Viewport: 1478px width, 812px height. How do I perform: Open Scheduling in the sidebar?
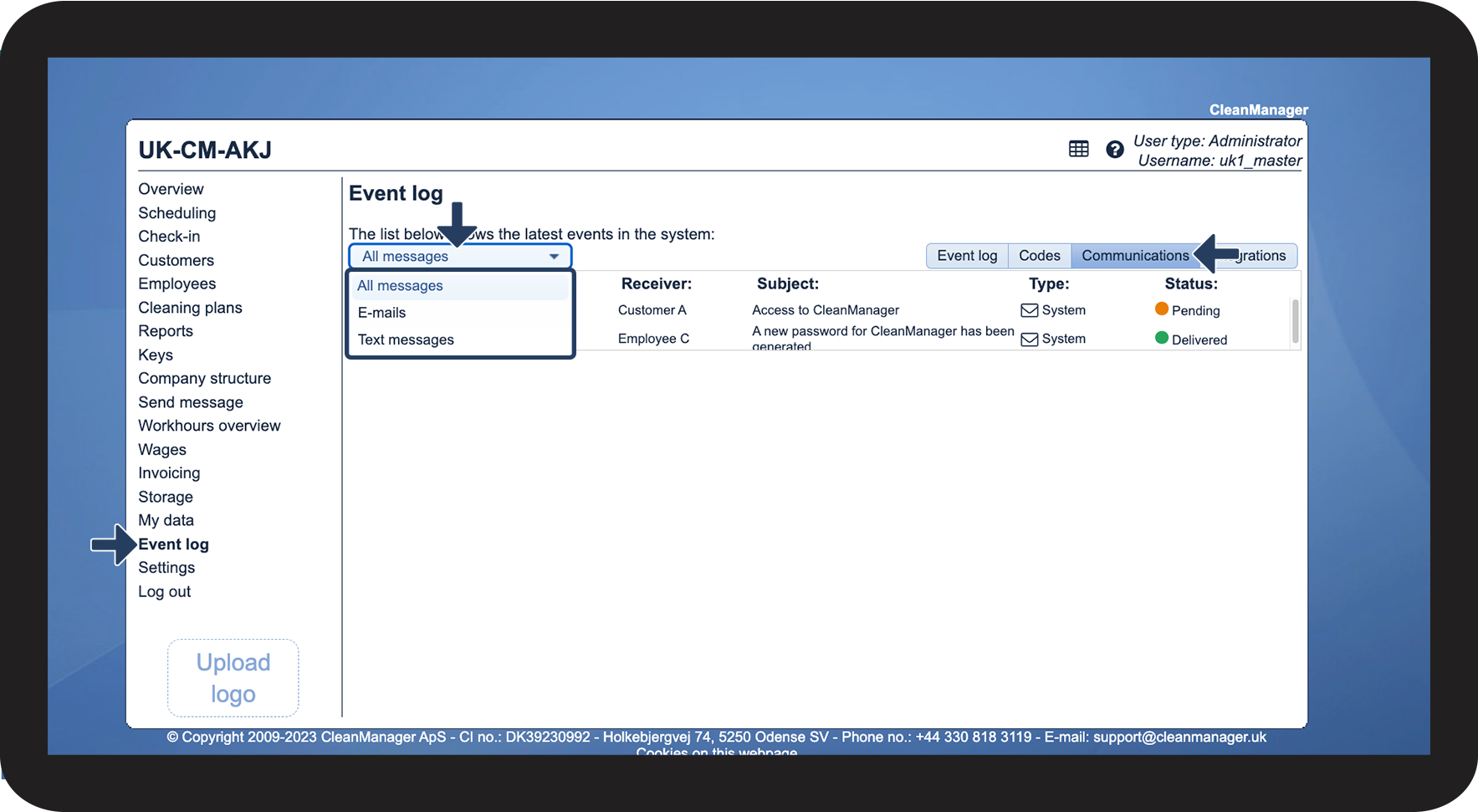coord(177,213)
